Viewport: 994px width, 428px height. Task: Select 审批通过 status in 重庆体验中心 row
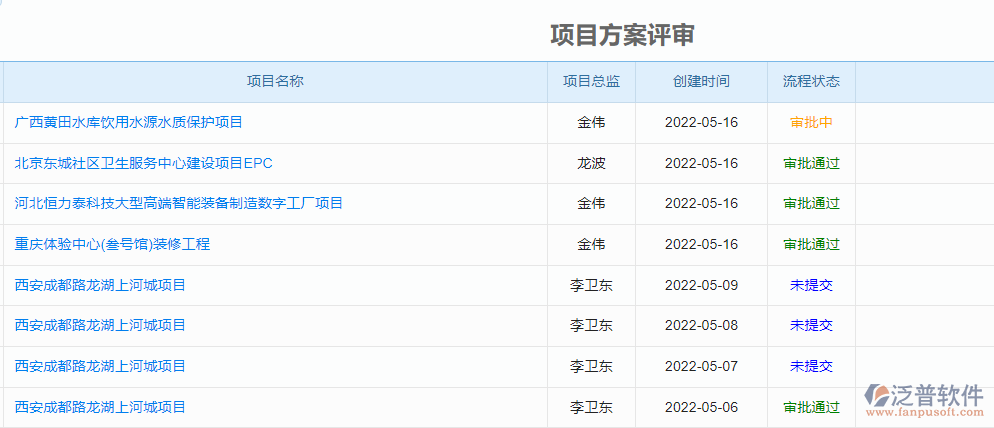[x=811, y=244]
